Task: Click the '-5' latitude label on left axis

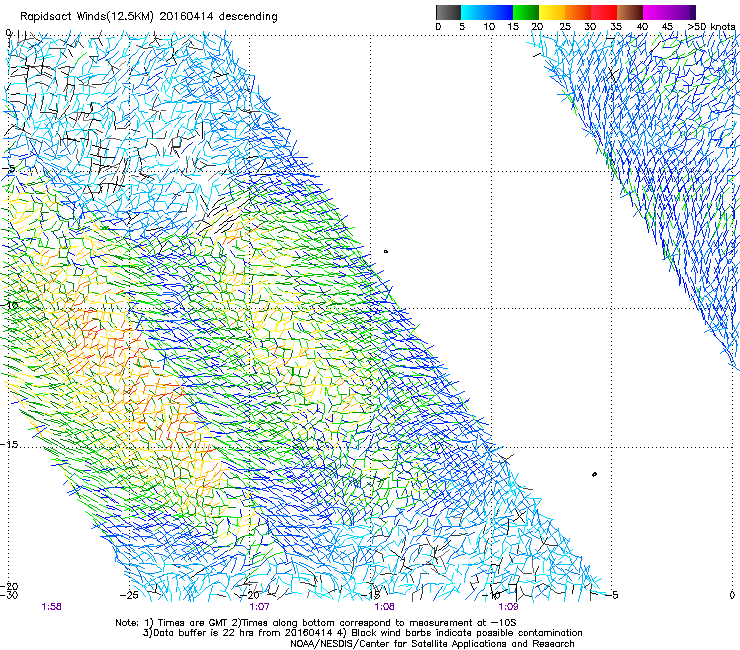Action: tap(8, 169)
